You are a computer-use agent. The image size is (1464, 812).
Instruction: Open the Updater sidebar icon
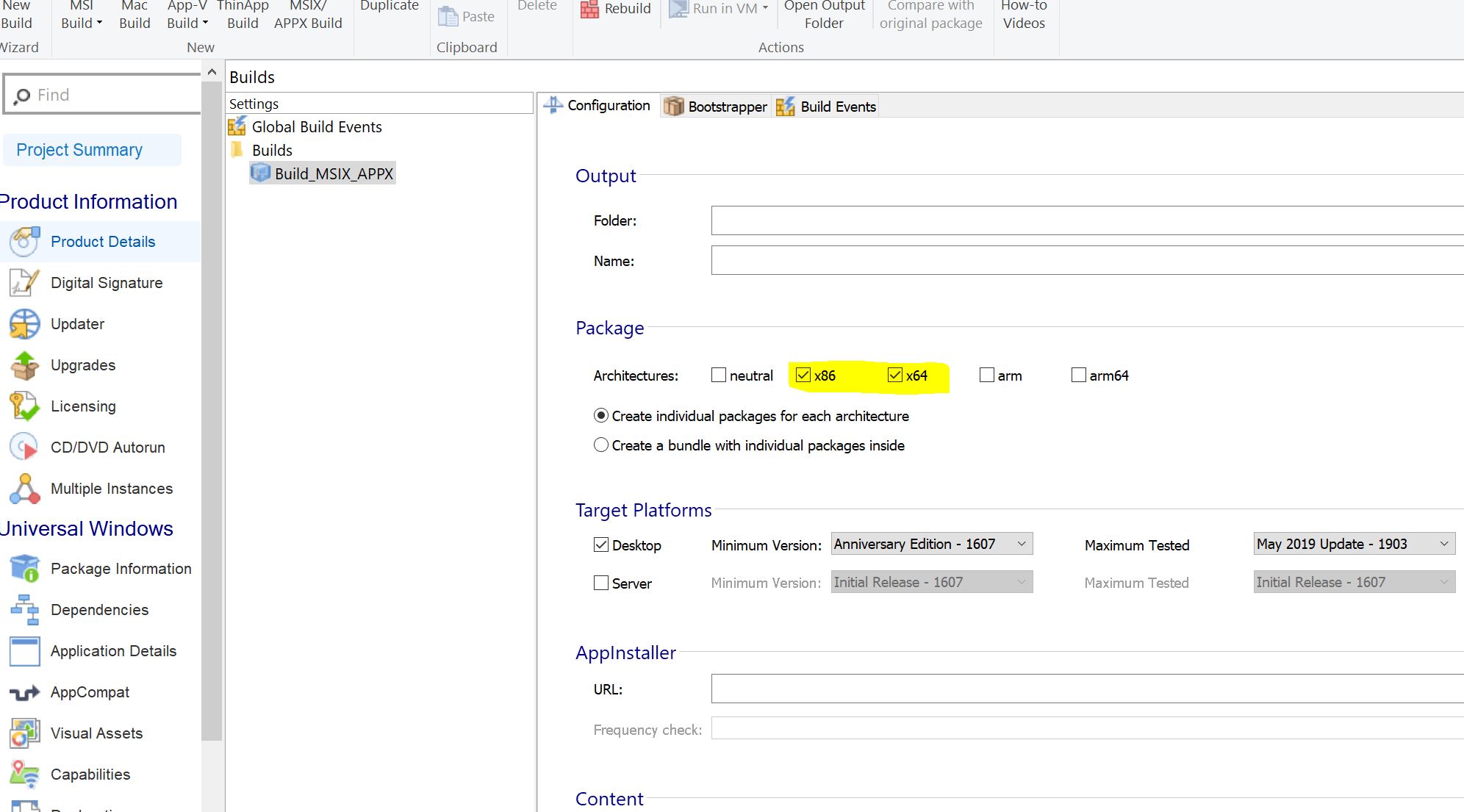pyautogui.click(x=24, y=324)
